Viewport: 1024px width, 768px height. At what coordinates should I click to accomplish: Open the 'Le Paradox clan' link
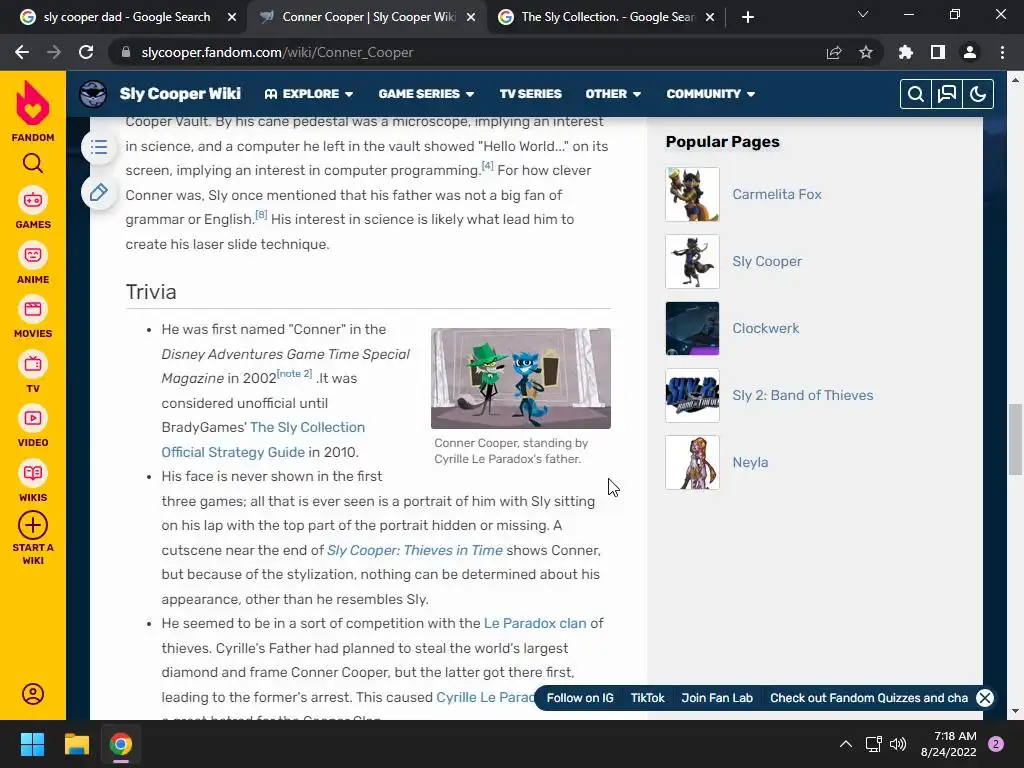click(x=535, y=623)
